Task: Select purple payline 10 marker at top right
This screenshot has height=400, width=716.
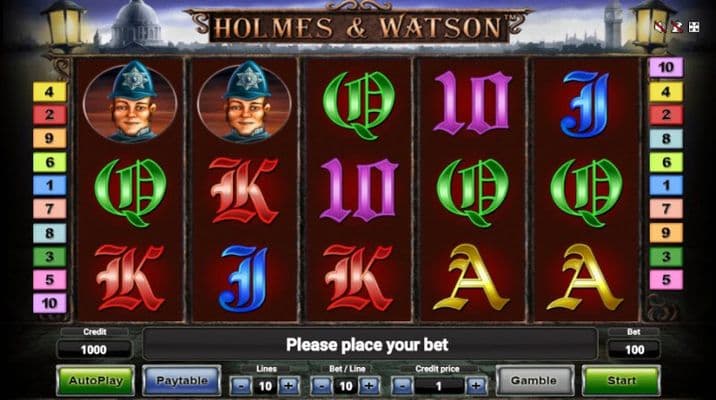Action: [666, 68]
